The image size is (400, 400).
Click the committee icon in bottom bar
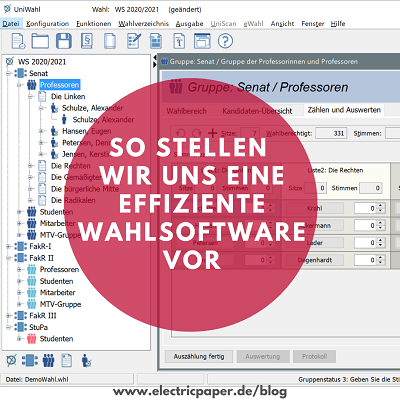(30, 360)
